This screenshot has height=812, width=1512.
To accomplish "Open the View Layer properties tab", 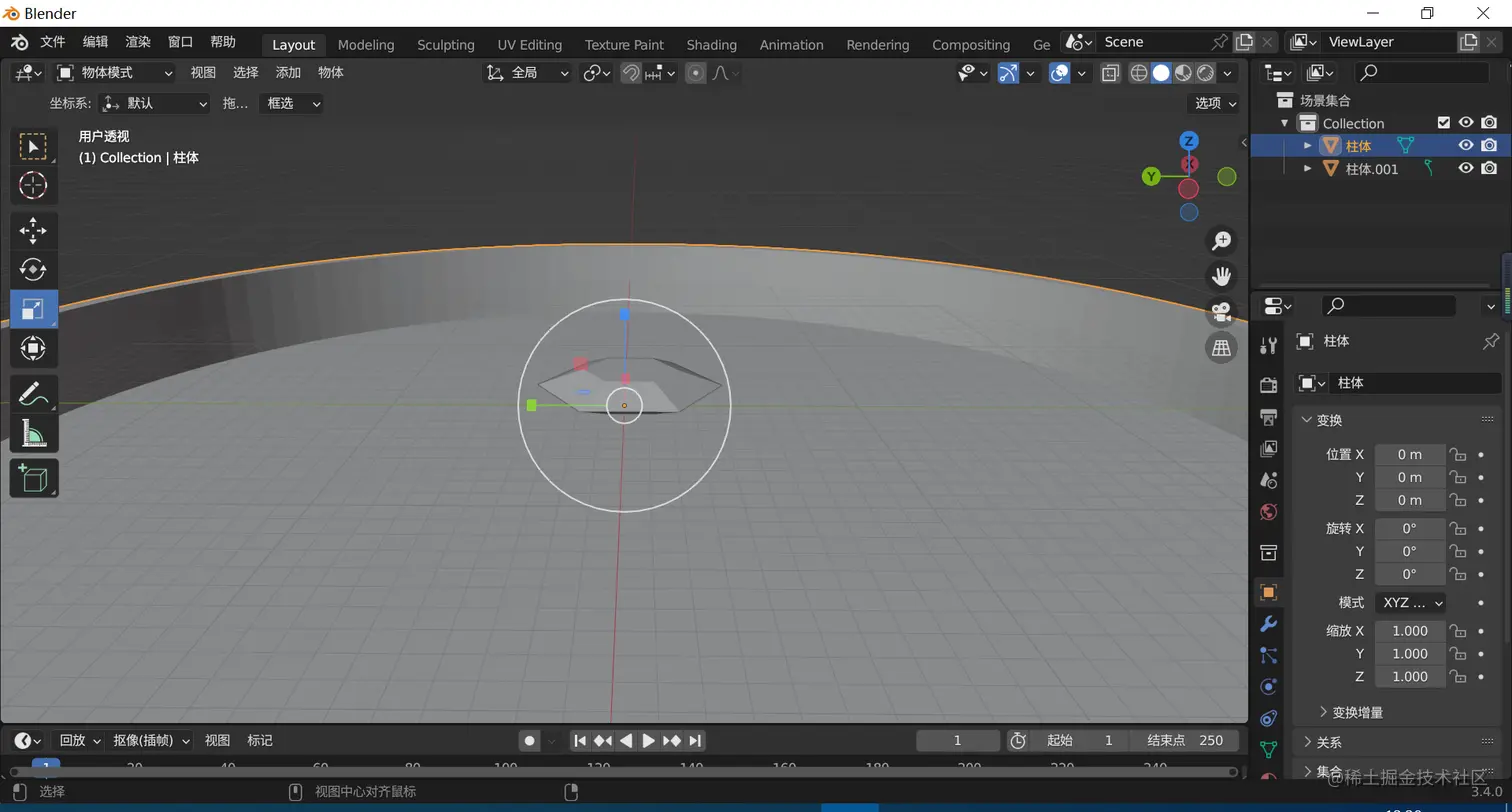I will [x=1268, y=449].
